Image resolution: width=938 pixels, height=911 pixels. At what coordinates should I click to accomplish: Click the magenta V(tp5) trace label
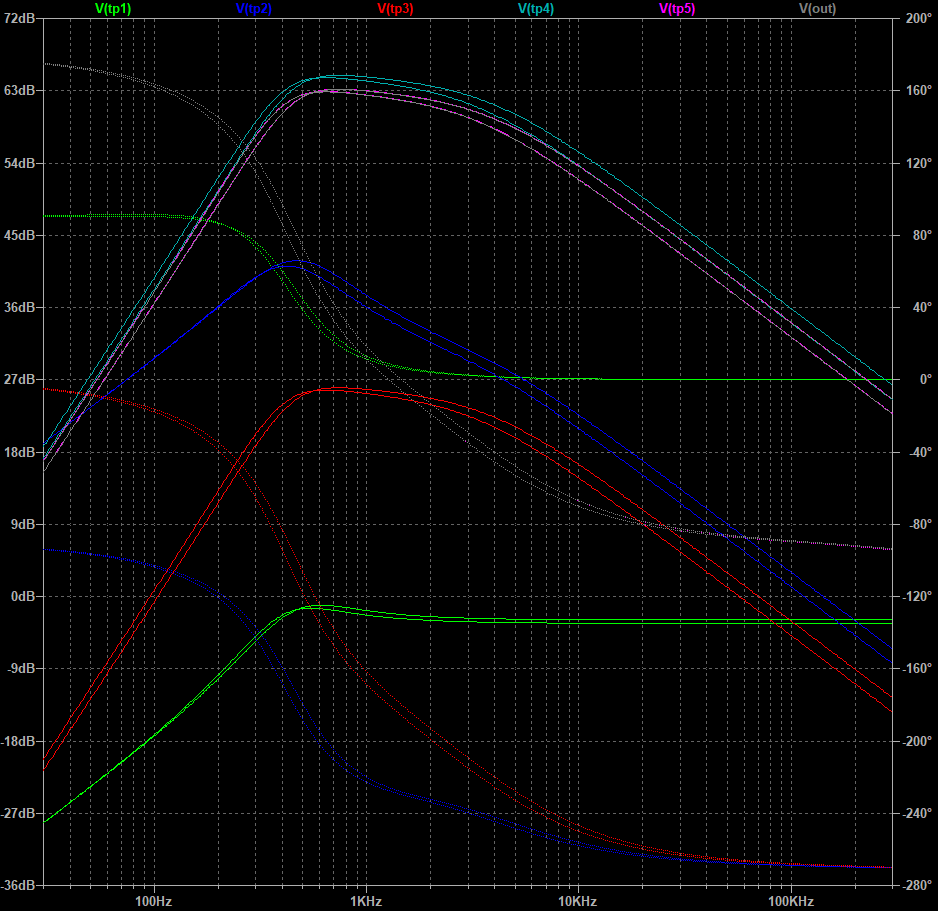677,9
